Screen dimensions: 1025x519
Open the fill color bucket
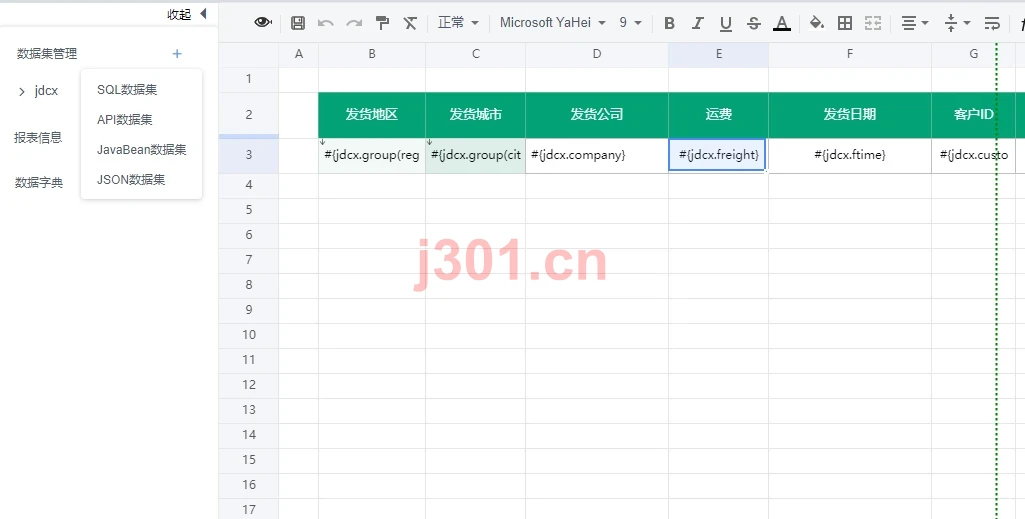(x=816, y=23)
